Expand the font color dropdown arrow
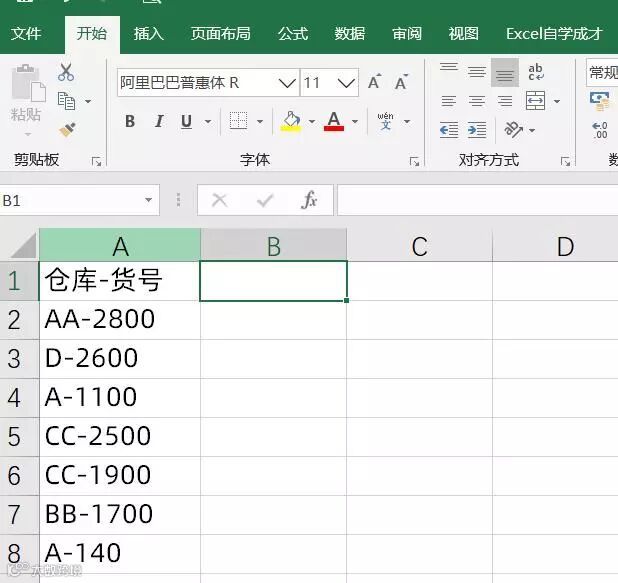This screenshot has height=583, width=618. [x=355, y=121]
